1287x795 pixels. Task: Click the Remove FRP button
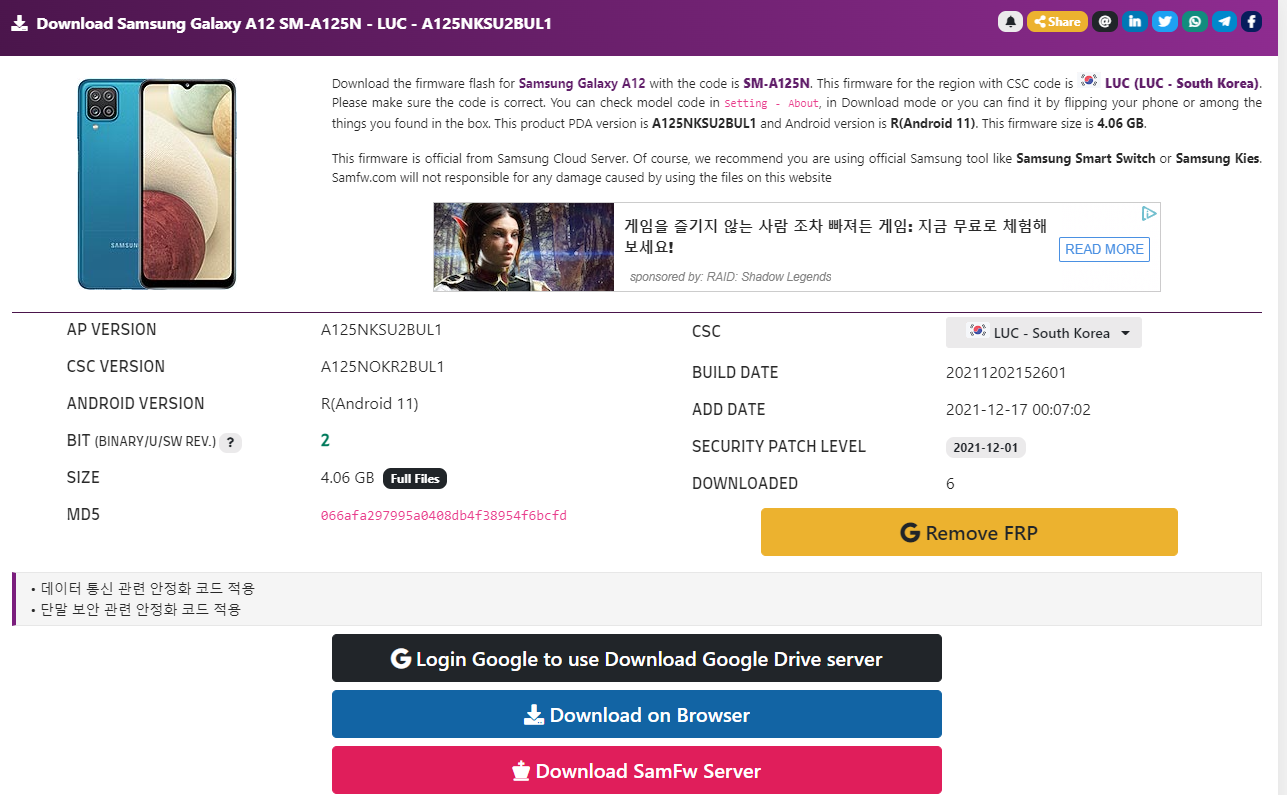pyautogui.click(x=969, y=532)
